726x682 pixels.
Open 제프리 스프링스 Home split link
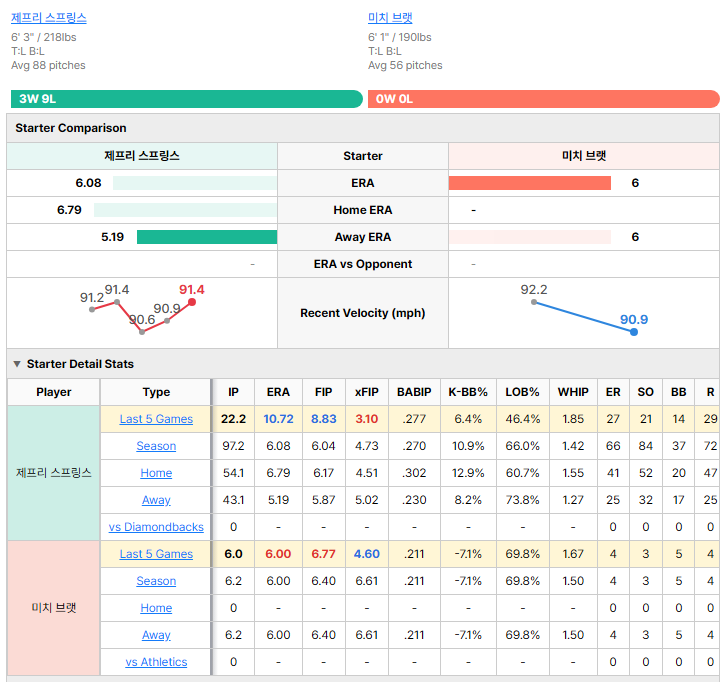156,473
